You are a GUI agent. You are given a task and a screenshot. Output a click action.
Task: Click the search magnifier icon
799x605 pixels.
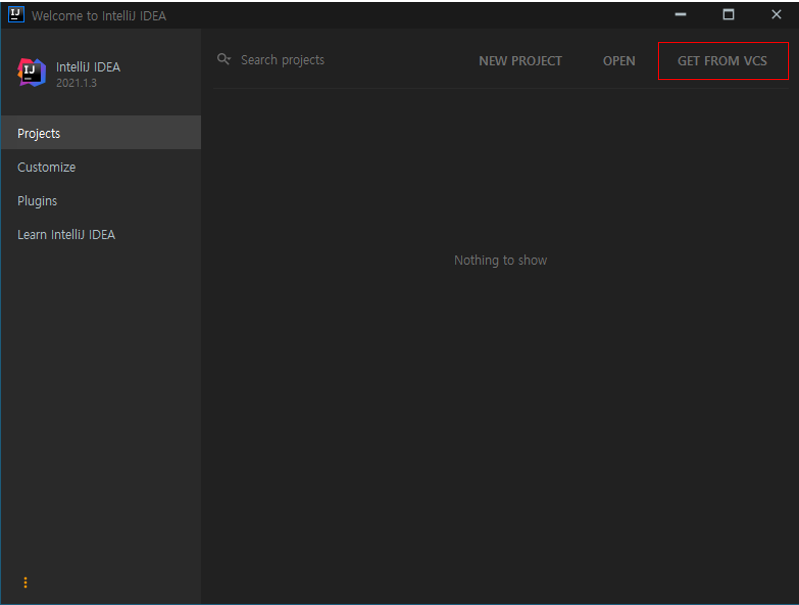224,60
